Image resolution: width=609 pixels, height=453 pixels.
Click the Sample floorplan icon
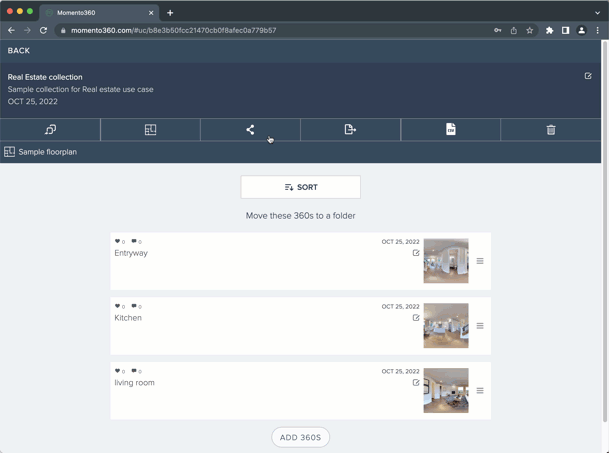pyautogui.click(x=9, y=152)
